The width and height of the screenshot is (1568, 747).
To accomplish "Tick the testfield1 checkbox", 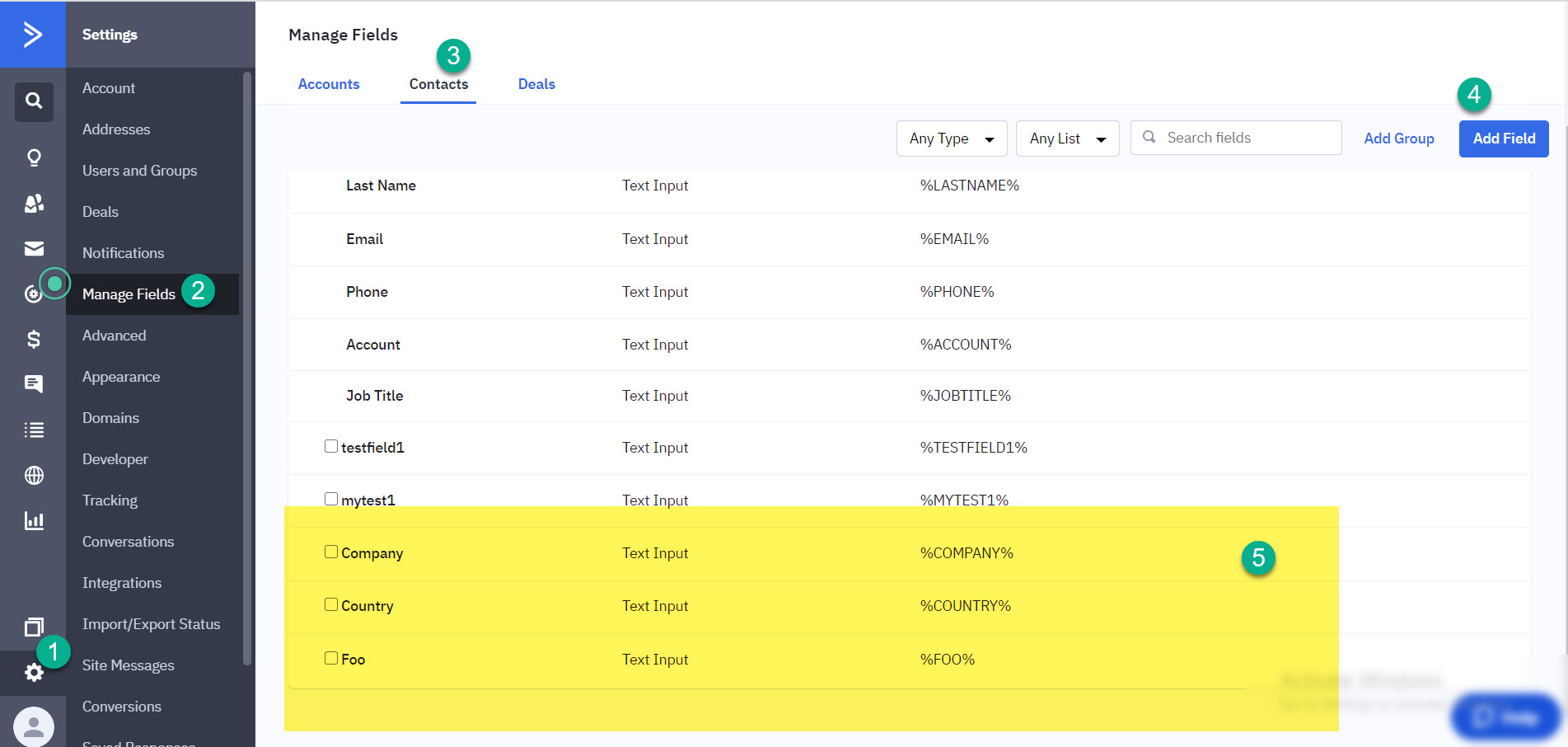I will [x=331, y=446].
